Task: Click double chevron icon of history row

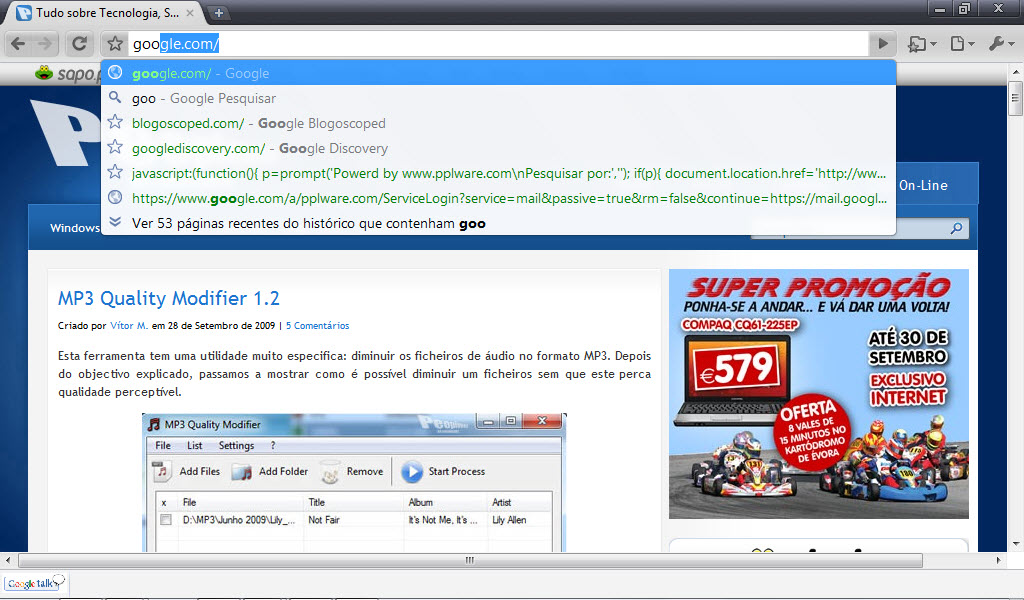Action: tap(115, 221)
